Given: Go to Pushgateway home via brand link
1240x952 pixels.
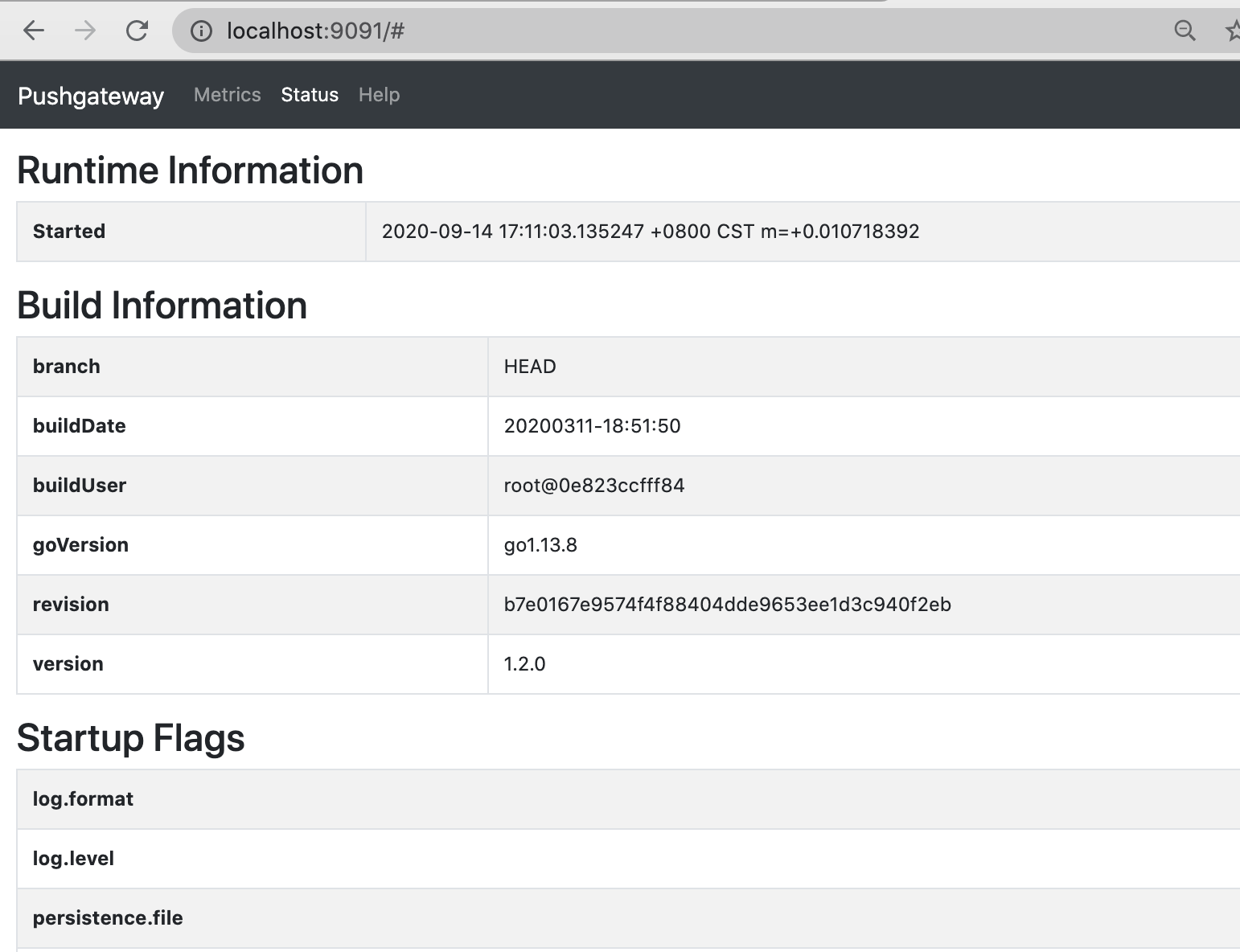Looking at the screenshot, I should pos(91,96).
